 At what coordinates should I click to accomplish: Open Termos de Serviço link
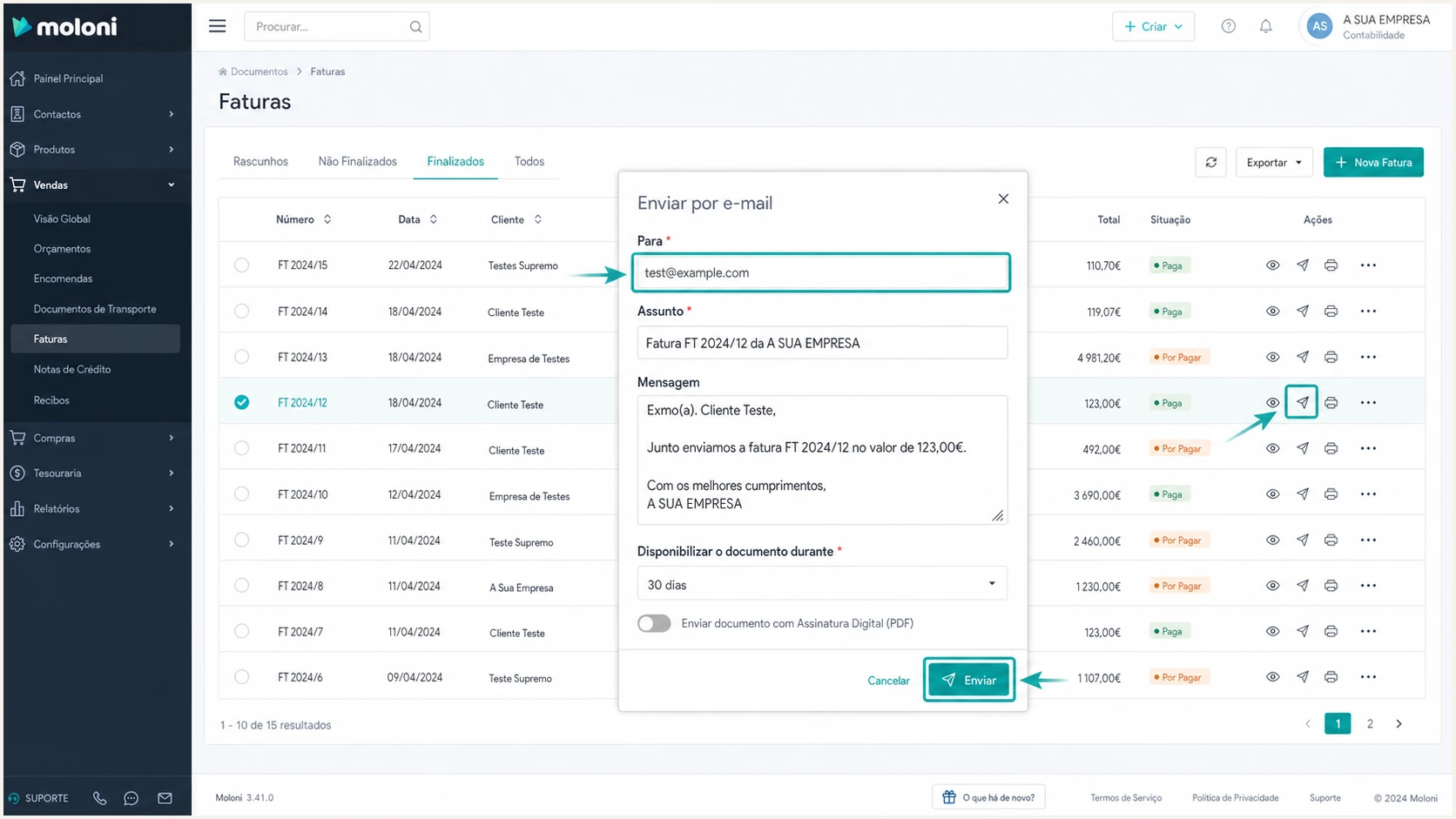1126,798
